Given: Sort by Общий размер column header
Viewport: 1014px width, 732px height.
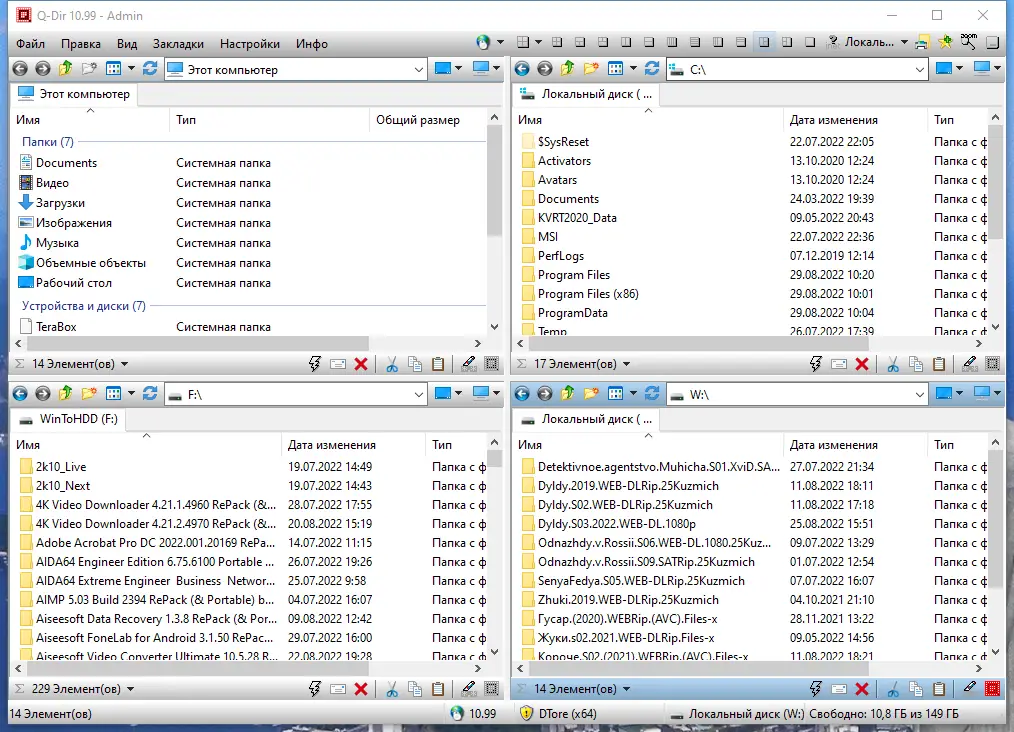Looking at the screenshot, I should coord(418,120).
